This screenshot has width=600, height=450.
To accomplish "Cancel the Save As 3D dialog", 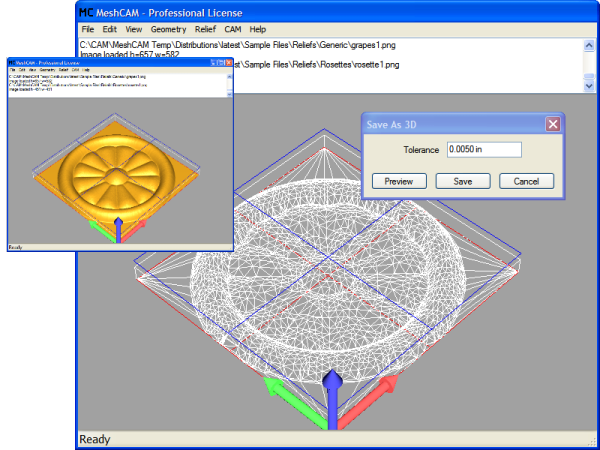I will pyautogui.click(x=526, y=181).
